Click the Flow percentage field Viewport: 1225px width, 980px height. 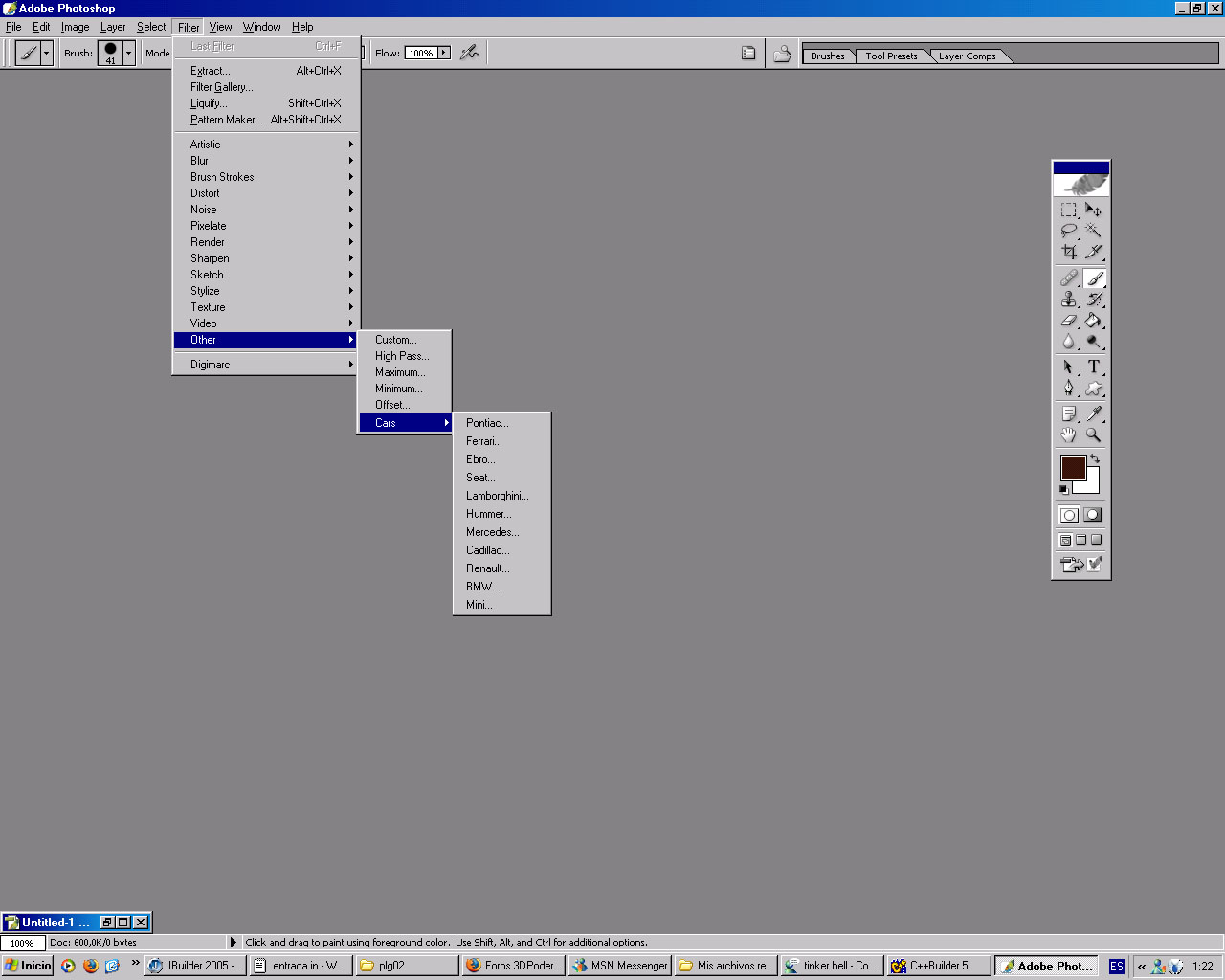[421, 53]
